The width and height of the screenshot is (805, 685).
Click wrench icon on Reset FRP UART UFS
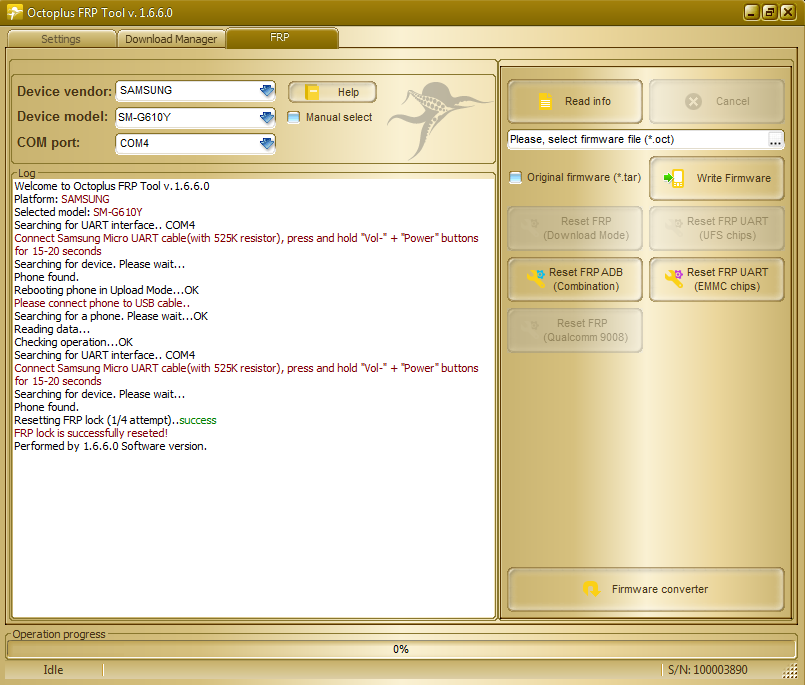pos(674,226)
